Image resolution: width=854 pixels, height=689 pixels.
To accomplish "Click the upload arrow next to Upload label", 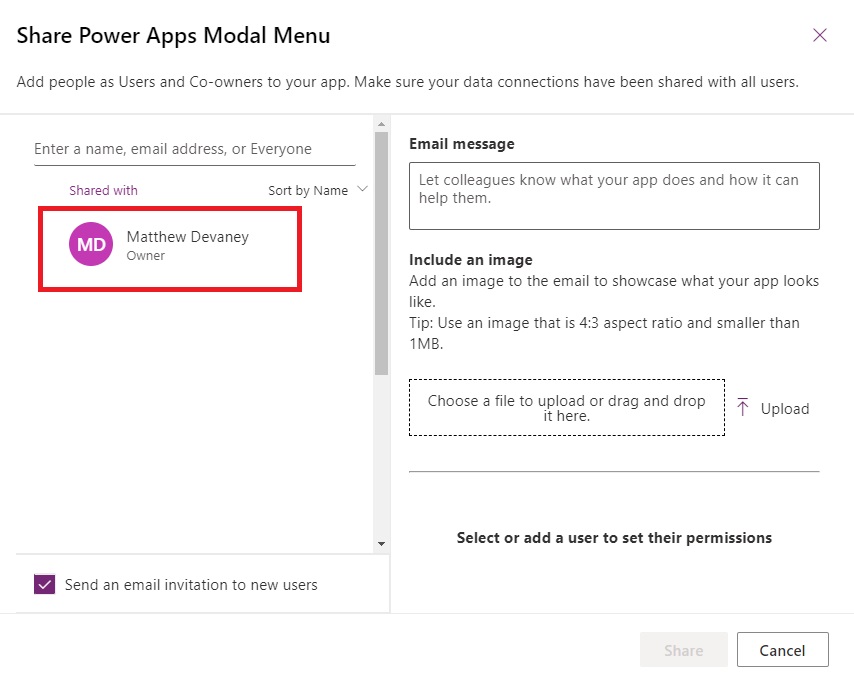I will coord(743,407).
